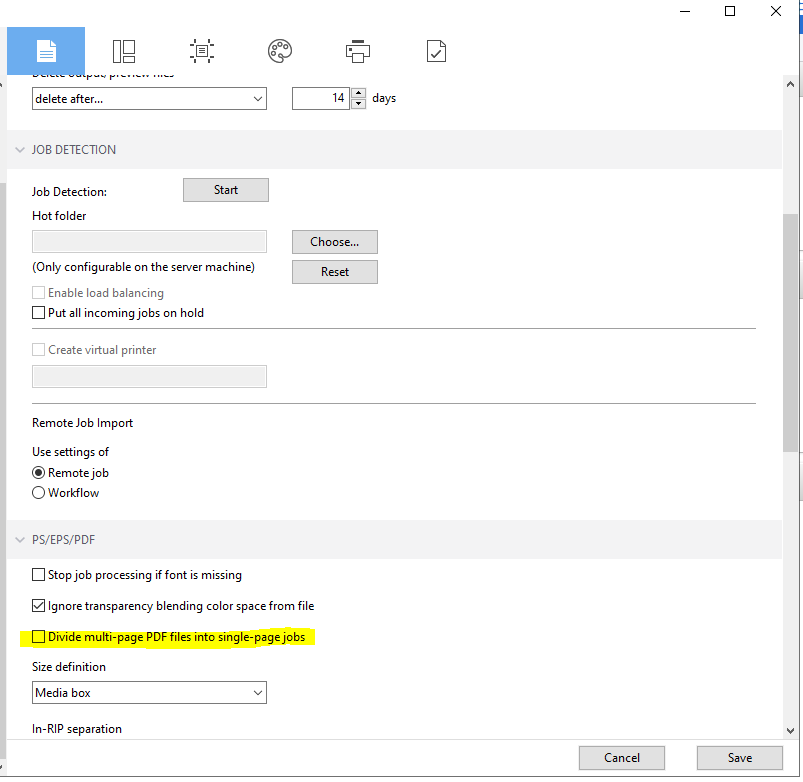Image resolution: width=803 pixels, height=782 pixels.
Task: Enable dividing multi-page PDF files into single-page jobs
Action: click(x=37, y=636)
